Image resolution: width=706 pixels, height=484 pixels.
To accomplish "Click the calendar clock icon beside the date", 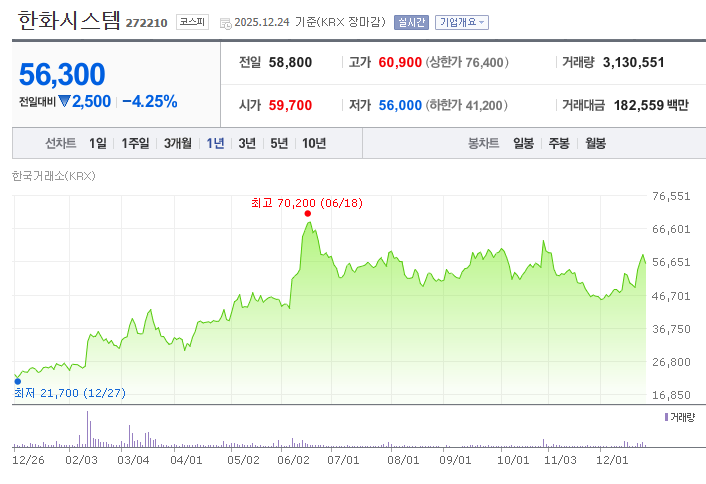I will click(x=226, y=23).
